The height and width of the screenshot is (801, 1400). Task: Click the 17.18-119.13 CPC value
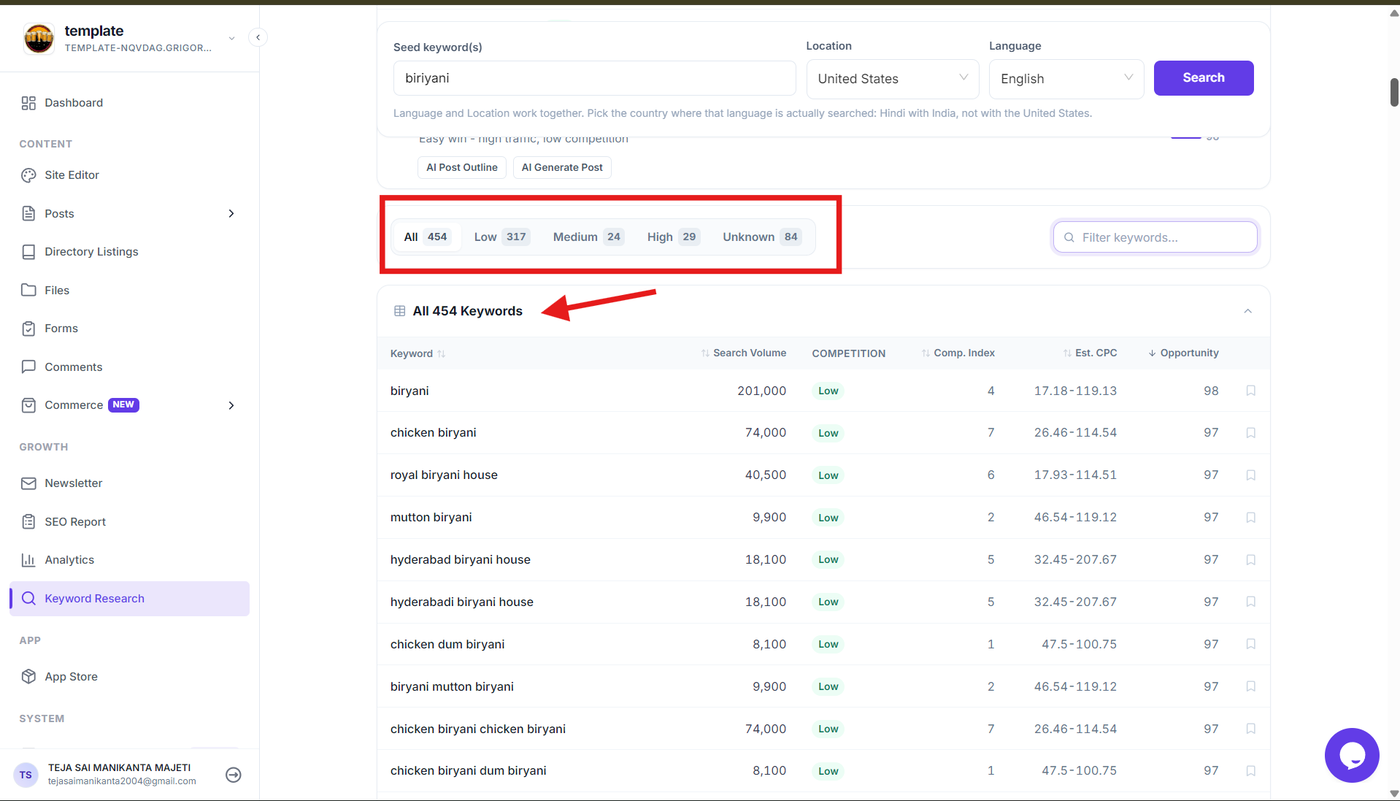point(1075,391)
